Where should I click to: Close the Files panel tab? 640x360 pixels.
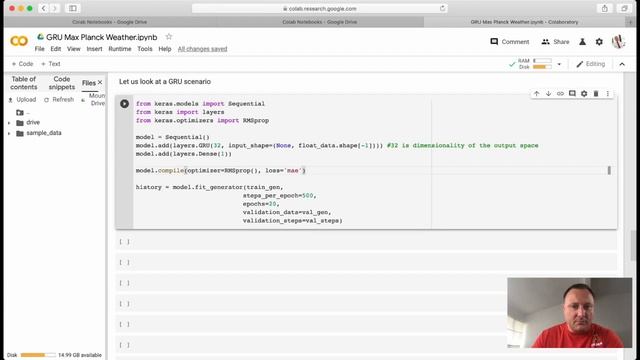[100, 83]
